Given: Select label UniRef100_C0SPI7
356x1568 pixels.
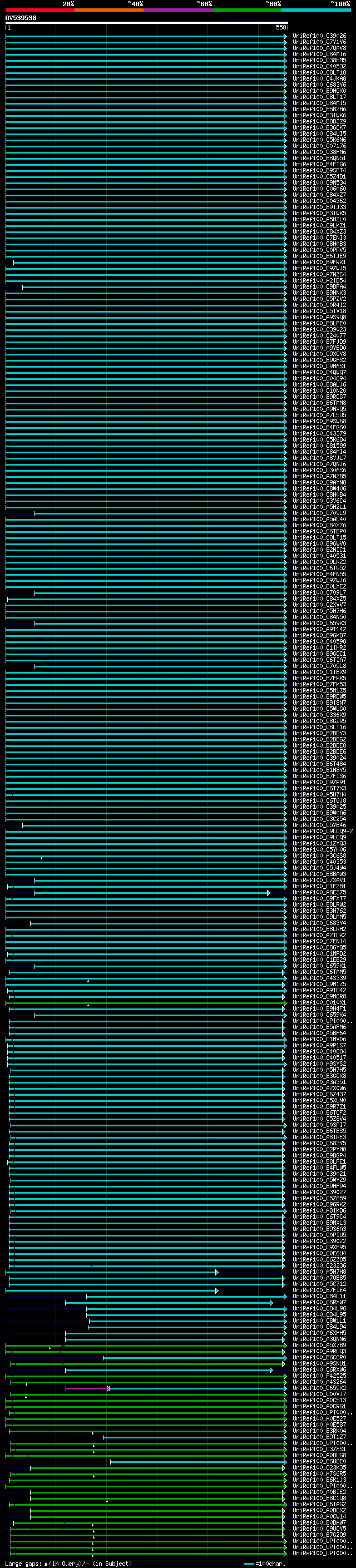Looking at the screenshot, I should pos(319,1125).
